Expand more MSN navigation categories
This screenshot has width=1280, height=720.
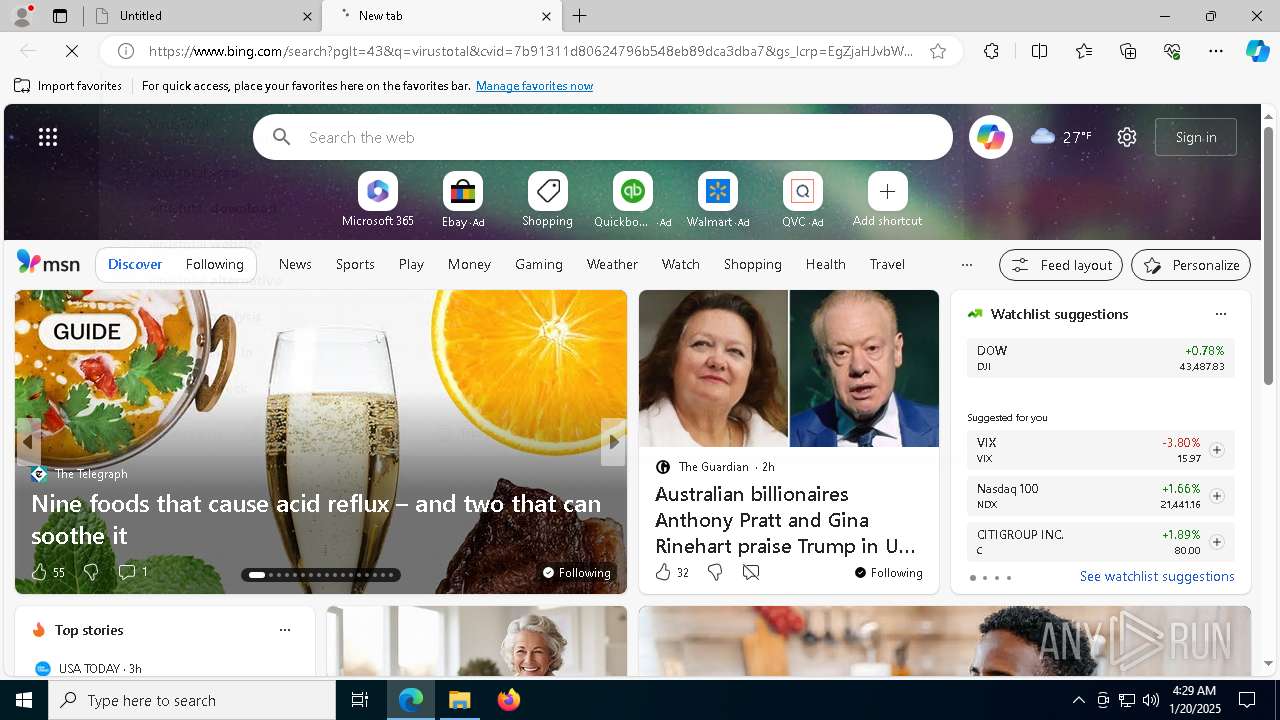click(966, 265)
